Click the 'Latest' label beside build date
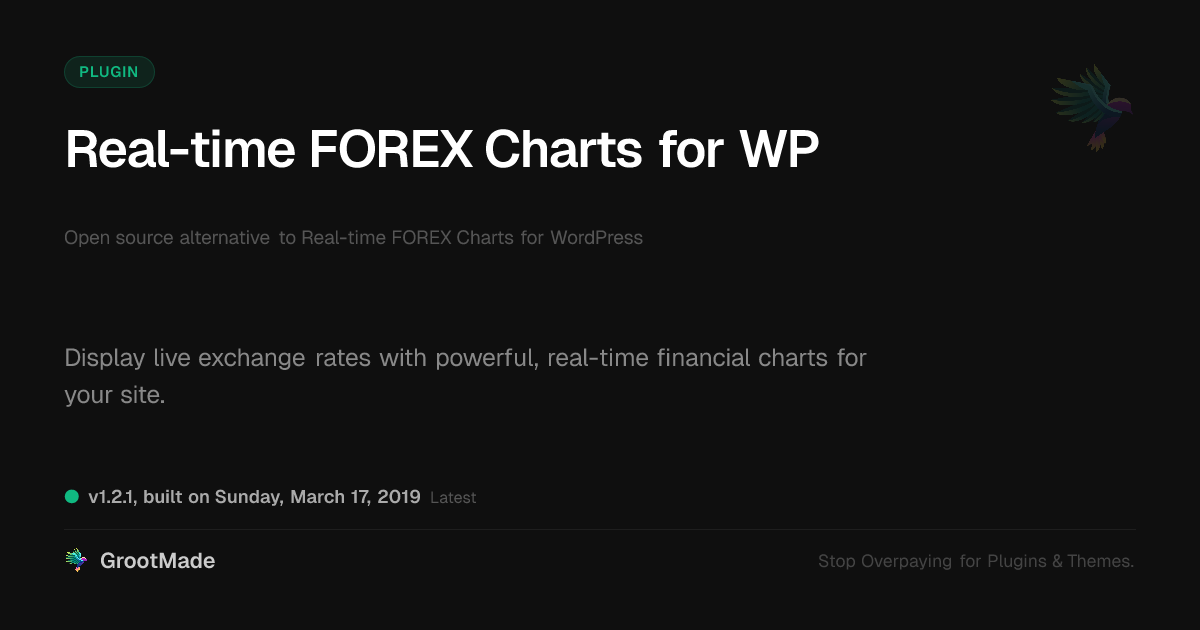Image resolution: width=1200 pixels, height=630 pixels. coord(453,497)
